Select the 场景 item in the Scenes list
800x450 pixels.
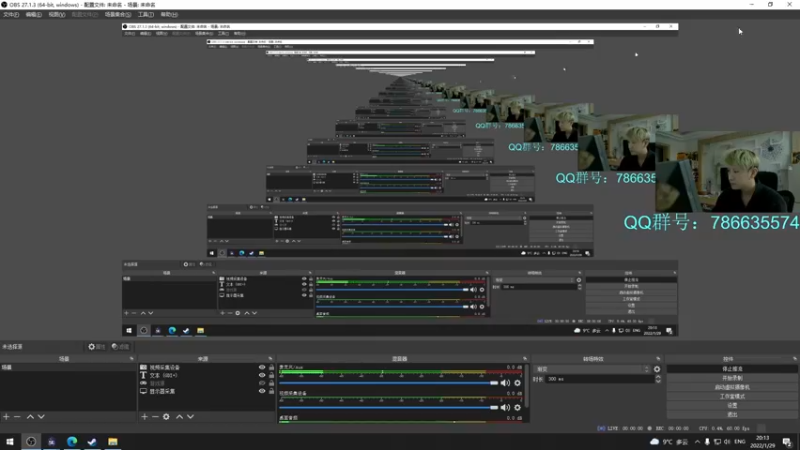[68, 367]
